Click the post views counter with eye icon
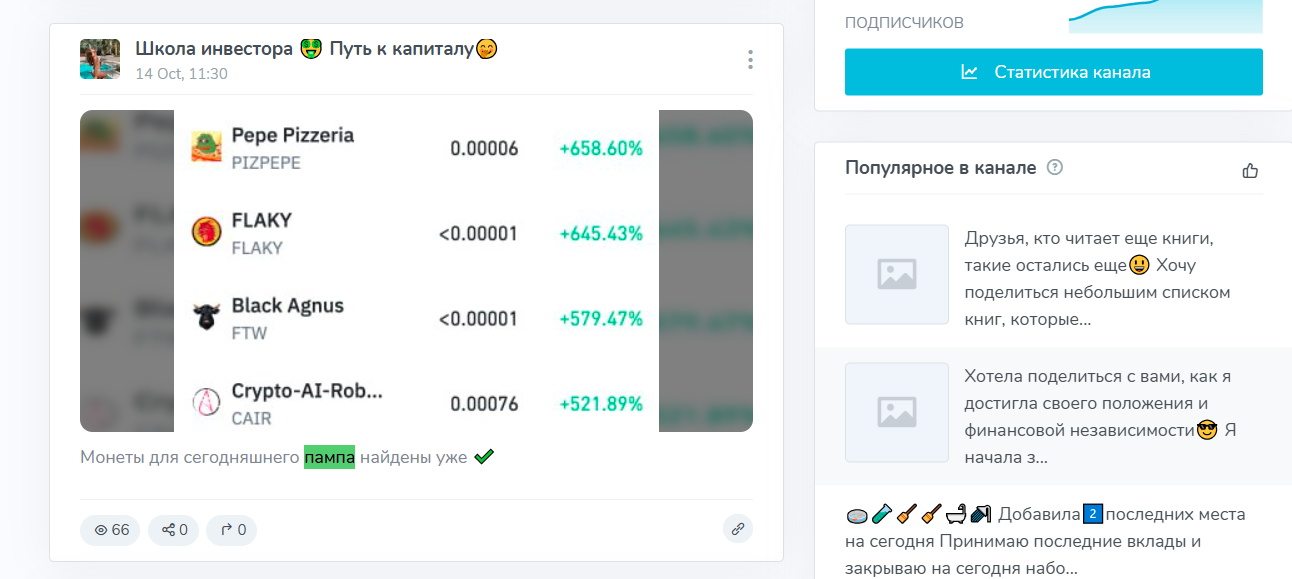This screenshot has height=579, width=1292. [111, 530]
